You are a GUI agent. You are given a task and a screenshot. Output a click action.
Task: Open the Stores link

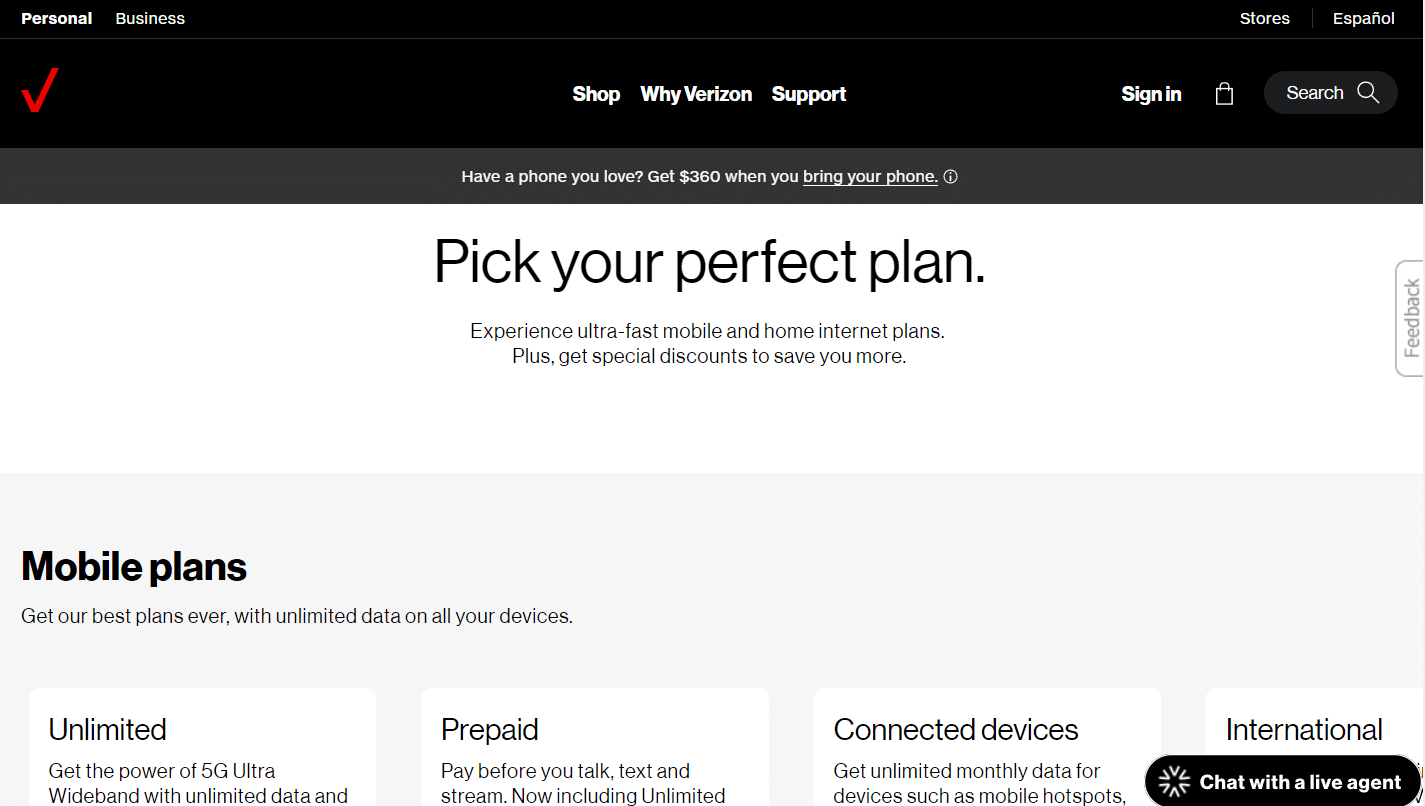point(1264,18)
